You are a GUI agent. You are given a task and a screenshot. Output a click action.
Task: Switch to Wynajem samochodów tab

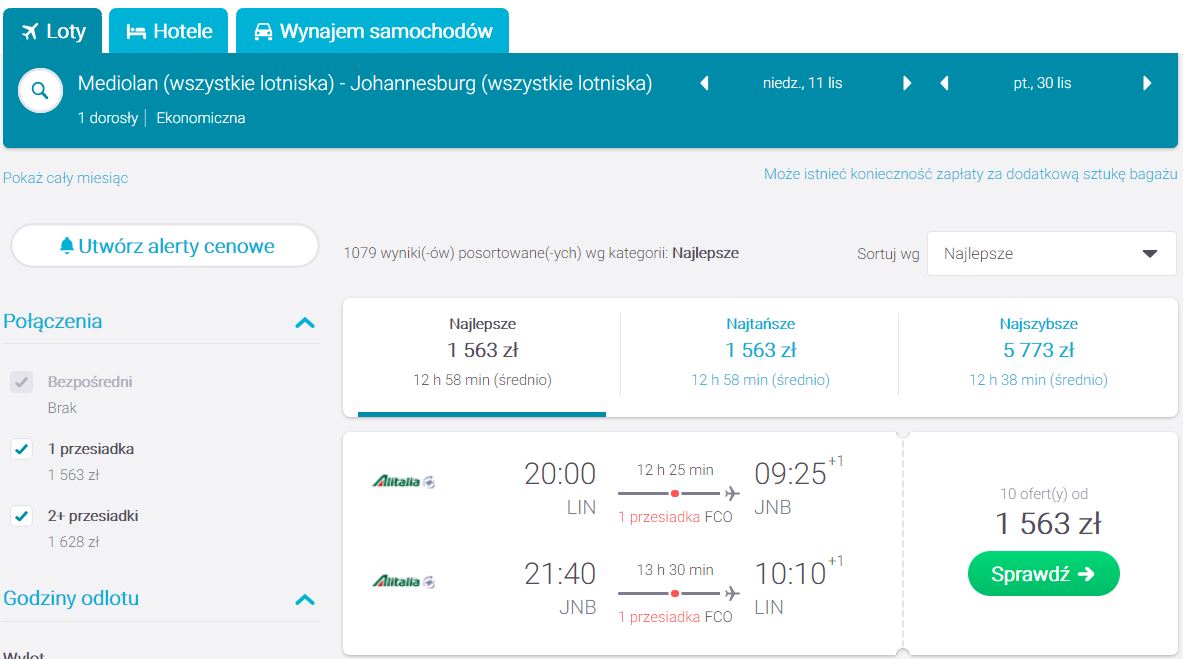pos(373,31)
